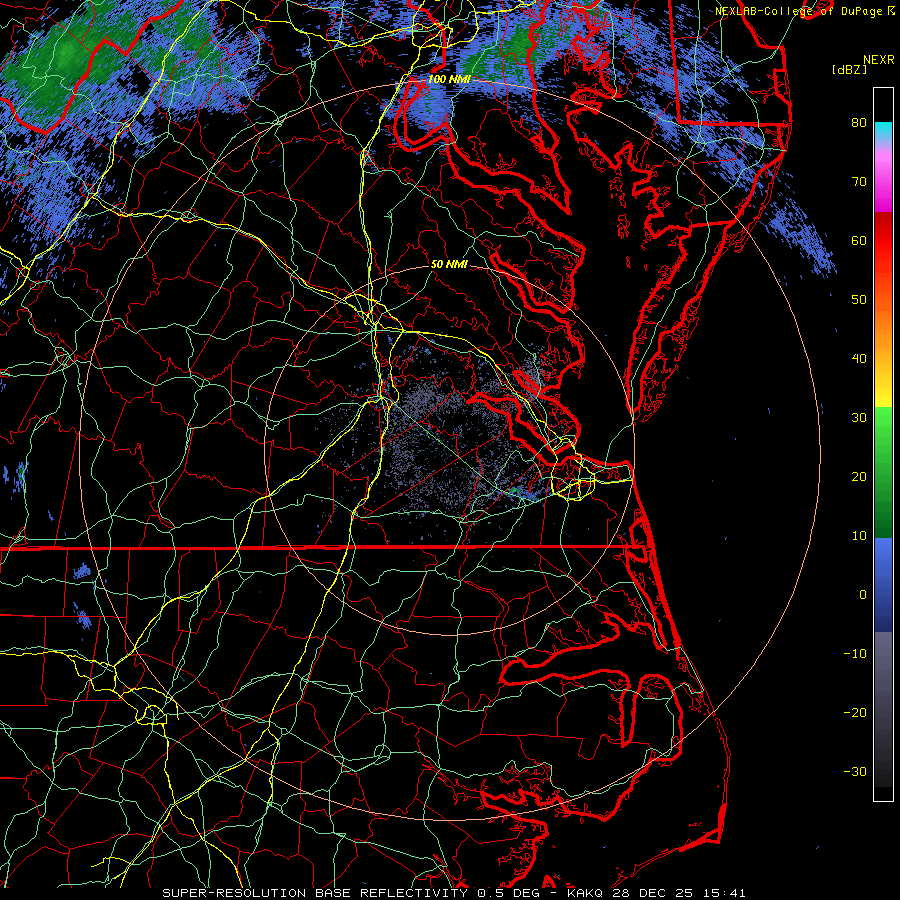Screen dimensions: 900x900
Task: Select the 70 value on the dBZ scale
Action: coord(859,182)
